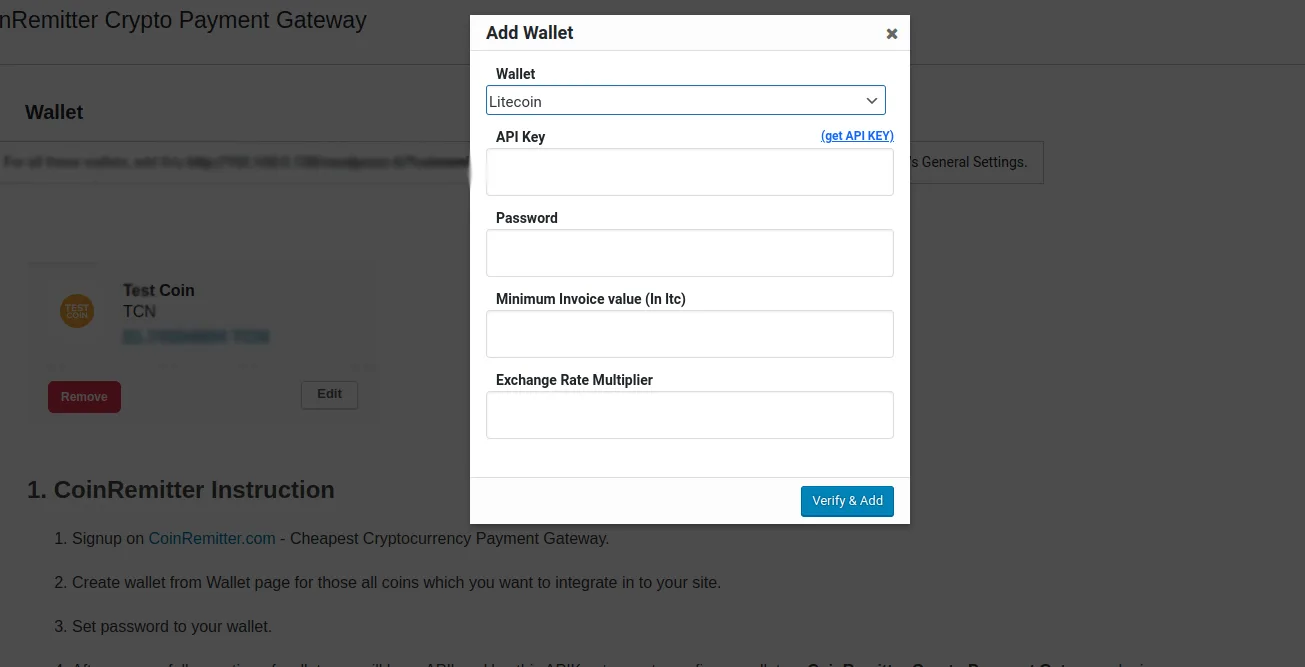Open the Wallet dropdown showing Litecoin
Viewport: 1305px width, 667px height.
point(686,101)
